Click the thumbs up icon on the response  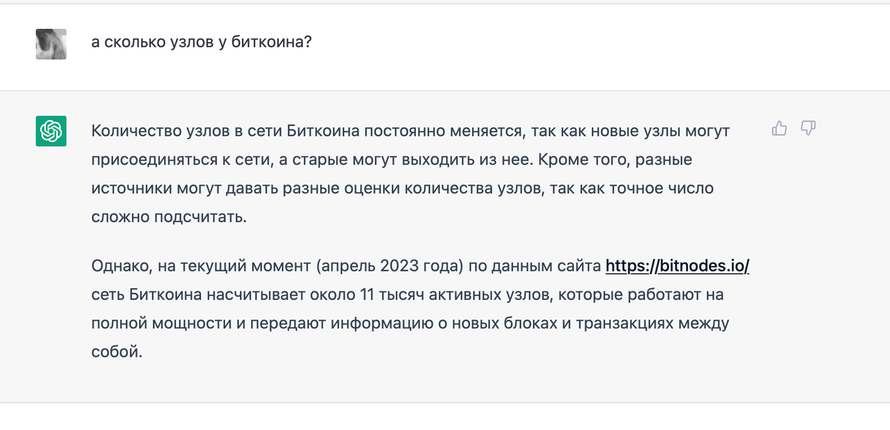[x=779, y=129]
